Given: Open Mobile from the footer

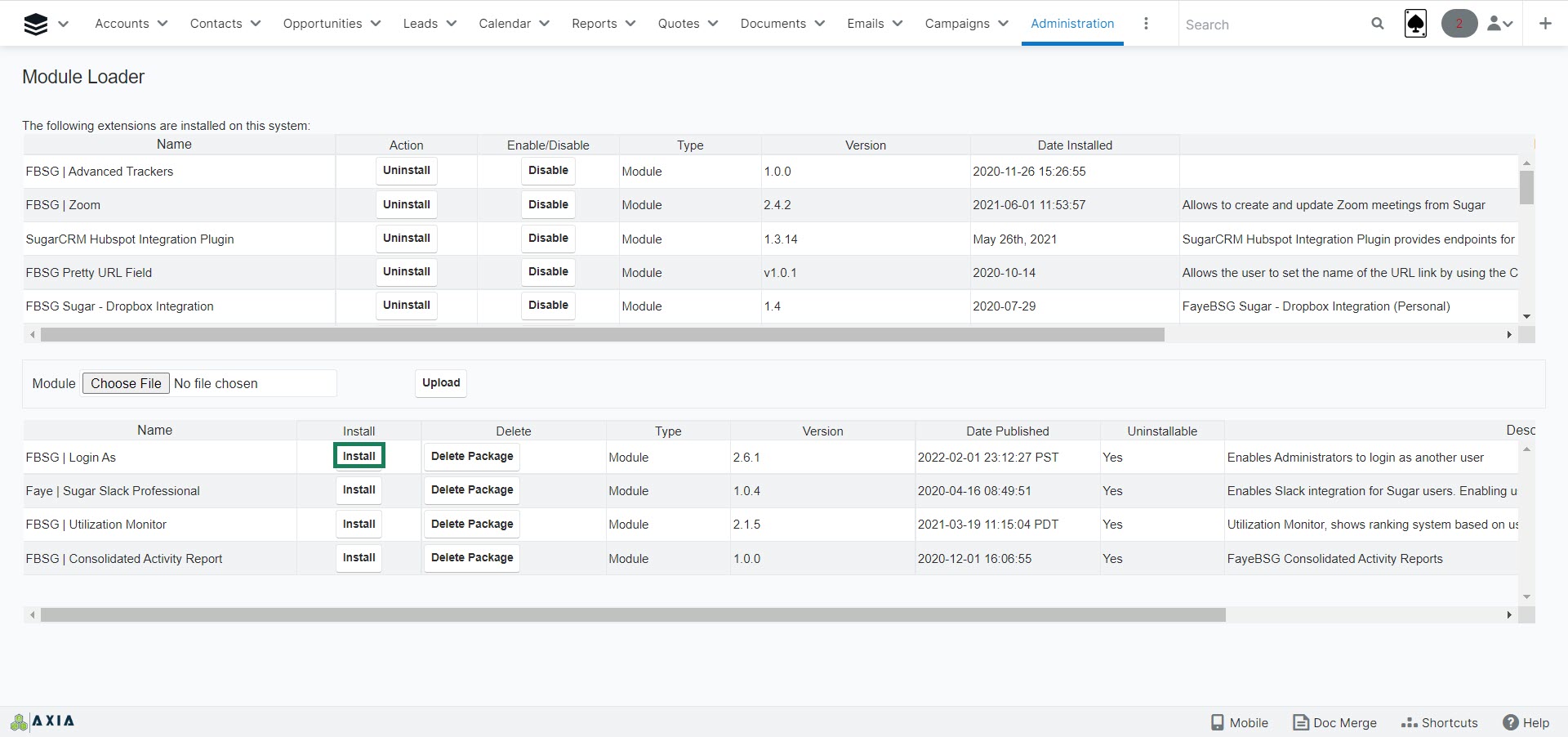Looking at the screenshot, I should click(1239, 722).
